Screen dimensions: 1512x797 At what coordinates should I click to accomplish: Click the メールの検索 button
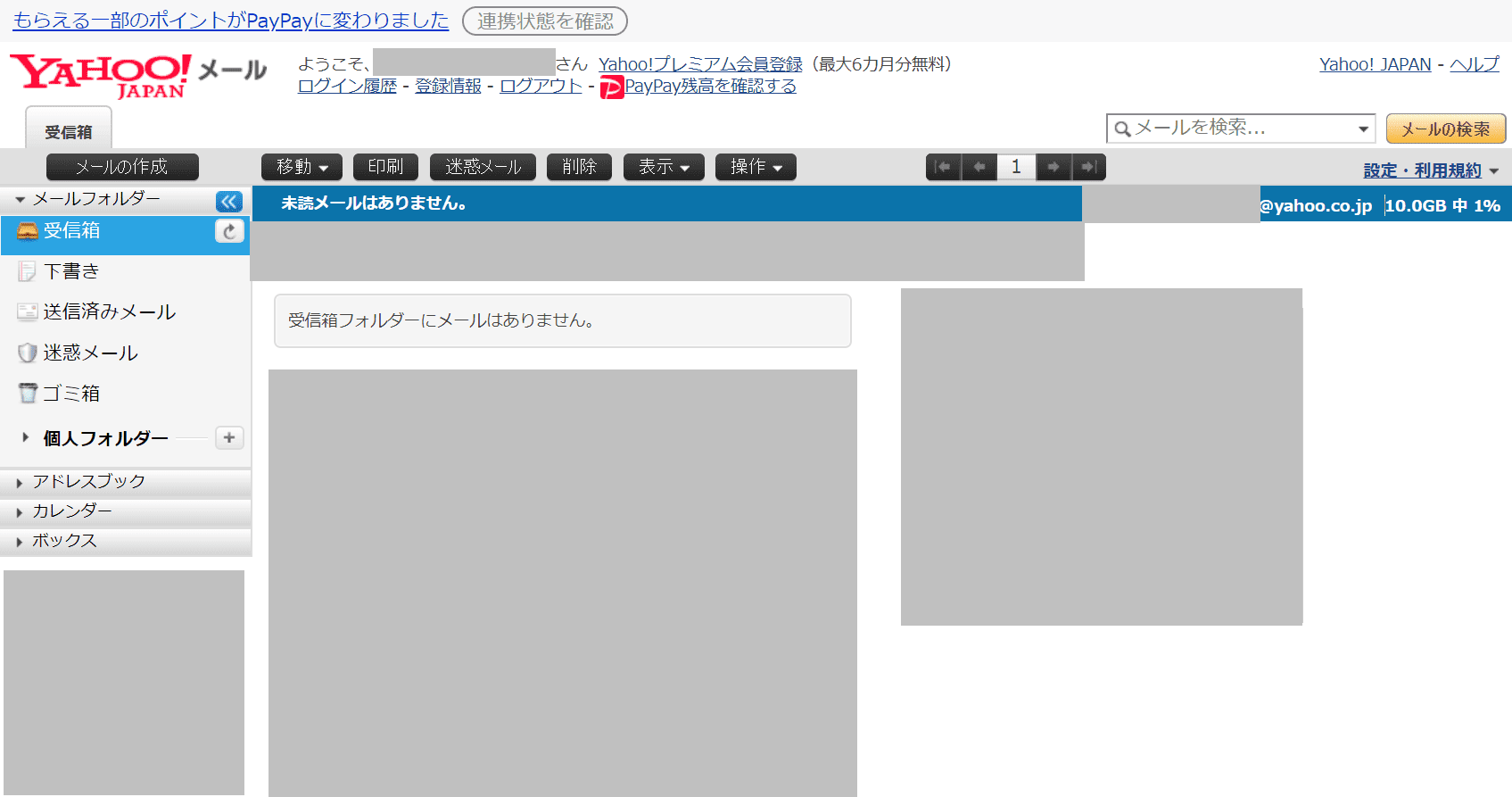pos(1446,129)
